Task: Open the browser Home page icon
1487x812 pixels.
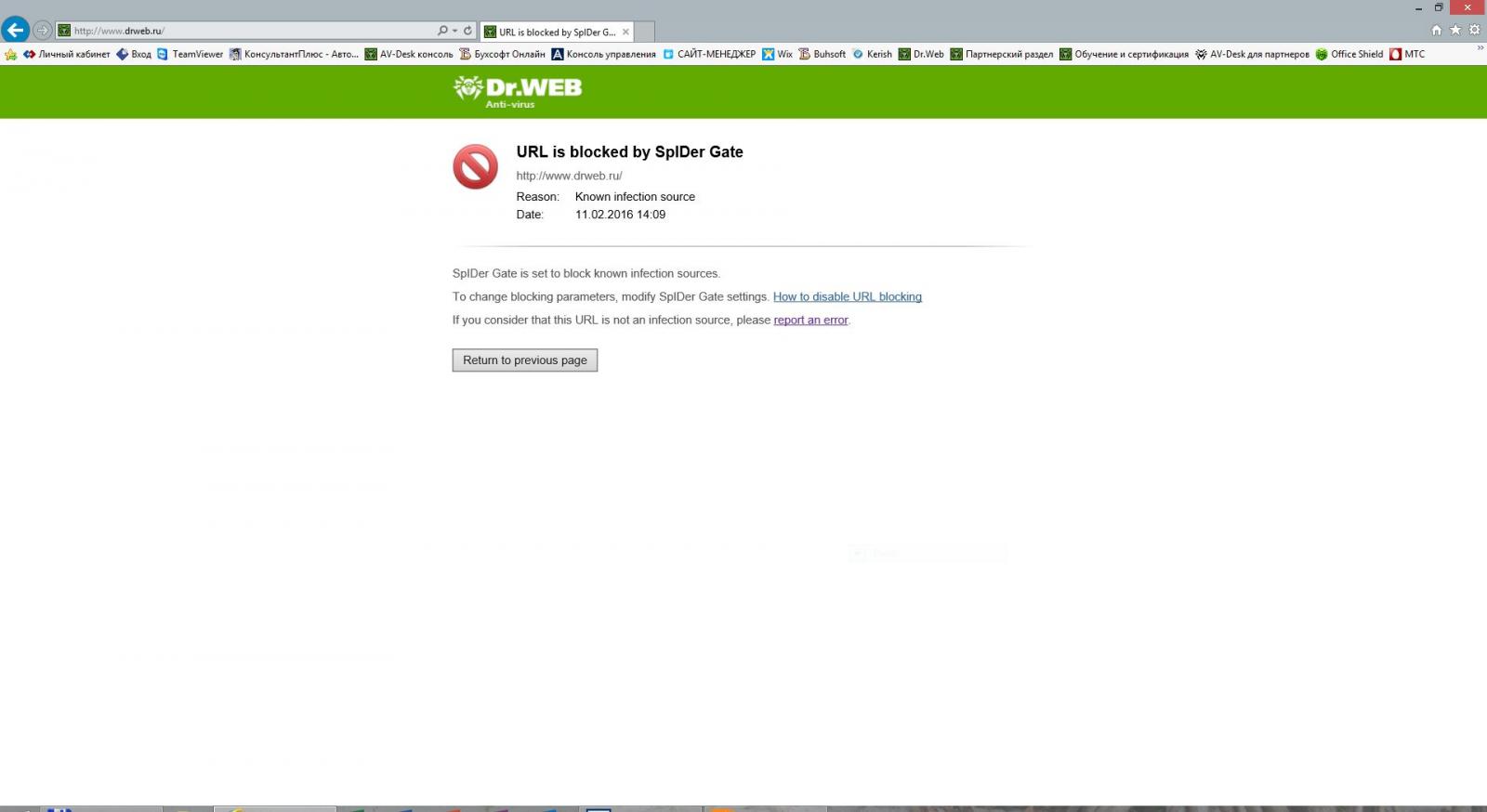Action: tap(1436, 30)
